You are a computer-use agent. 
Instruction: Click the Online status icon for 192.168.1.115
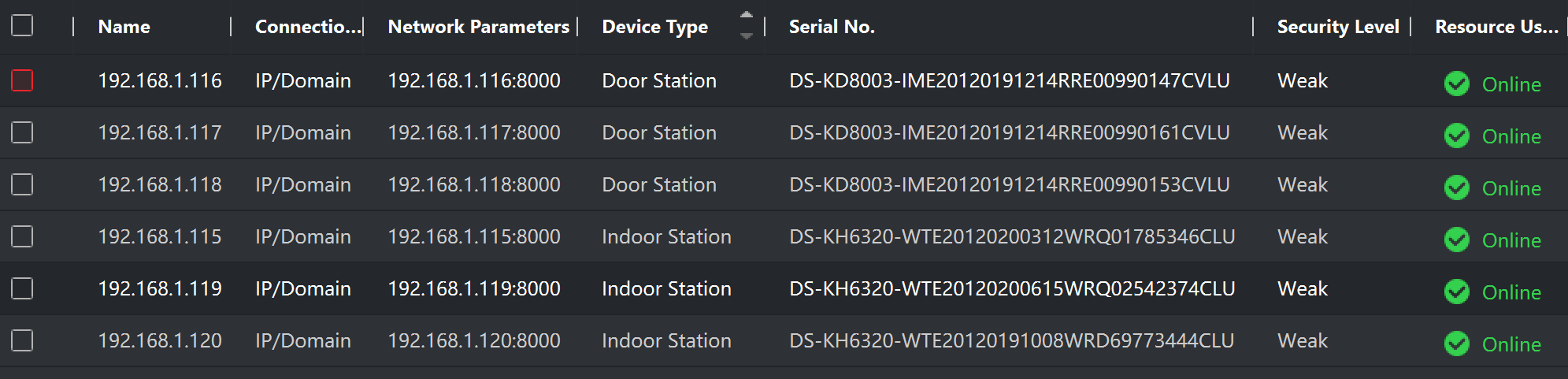point(1456,240)
